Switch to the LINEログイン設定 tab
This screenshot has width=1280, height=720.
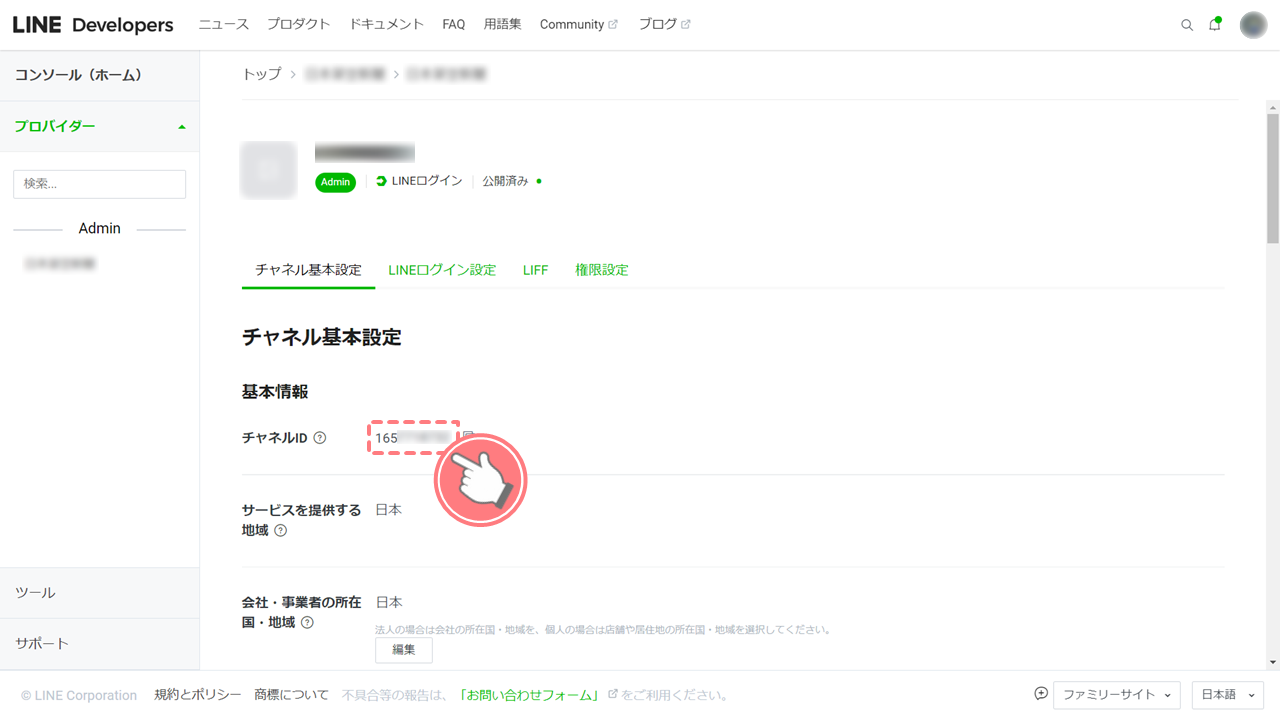tap(442, 270)
